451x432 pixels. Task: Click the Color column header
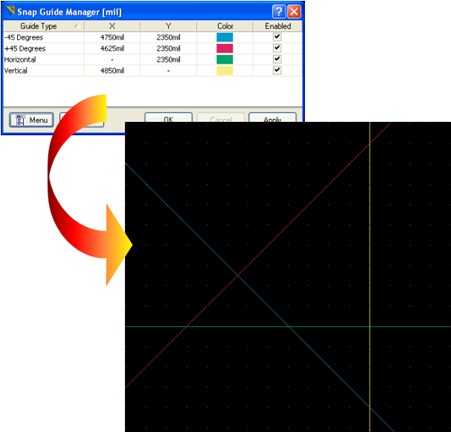point(225,26)
